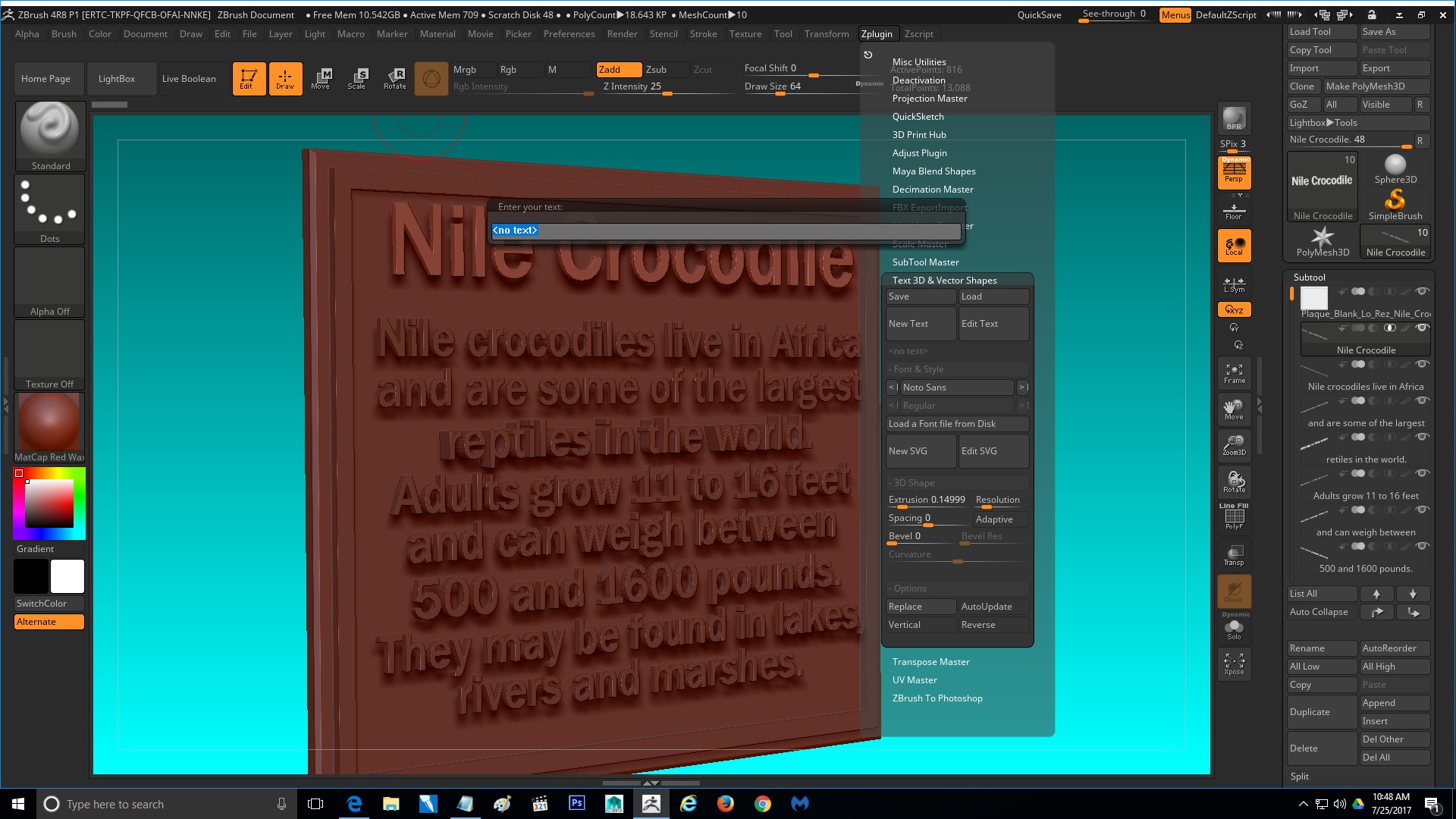Expand the Maya Blend Shapes section
Viewport: 1456px width, 819px height.
tap(934, 171)
